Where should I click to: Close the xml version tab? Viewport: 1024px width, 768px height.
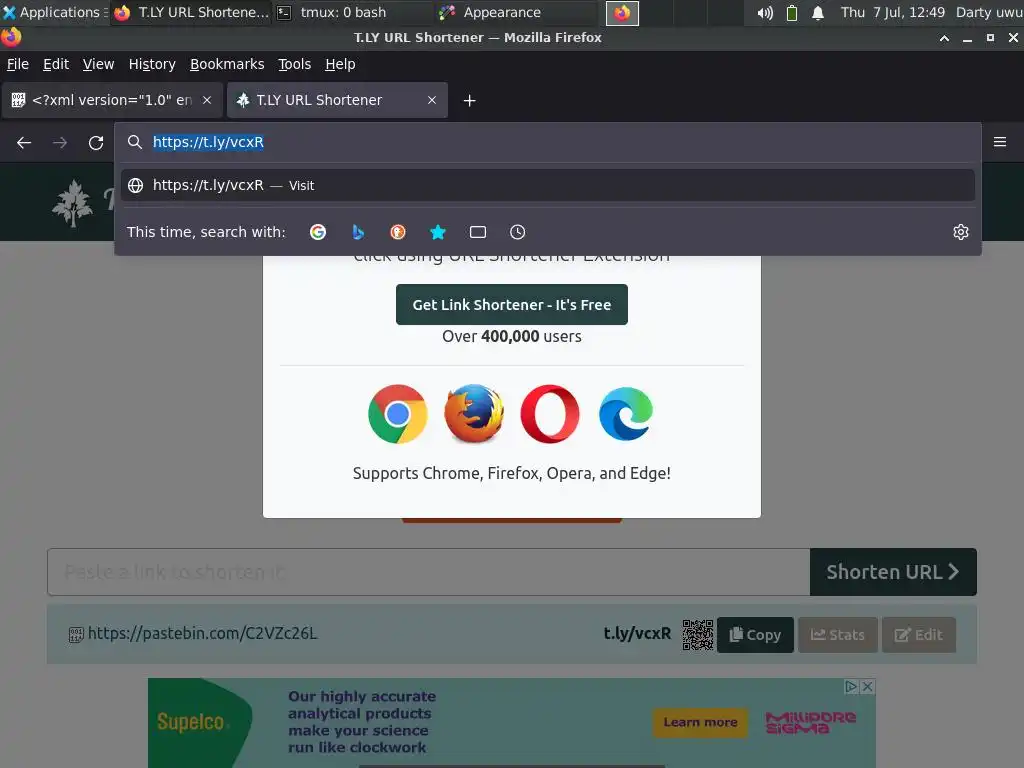pos(207,100)
